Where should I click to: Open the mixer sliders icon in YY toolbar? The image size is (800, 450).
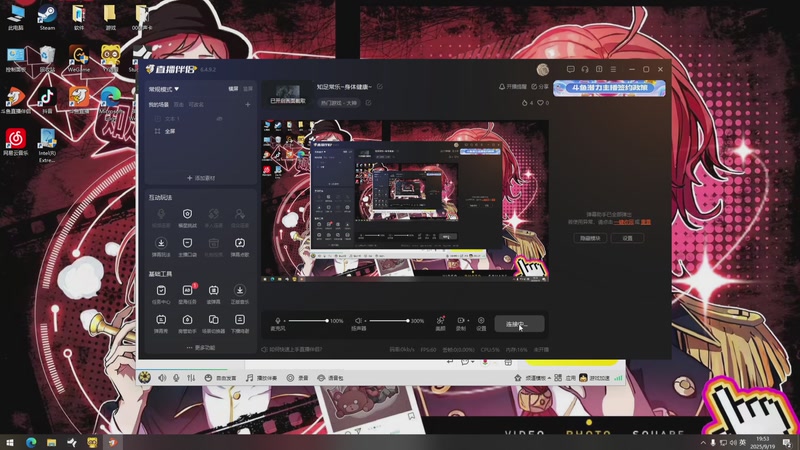point(191,378)
